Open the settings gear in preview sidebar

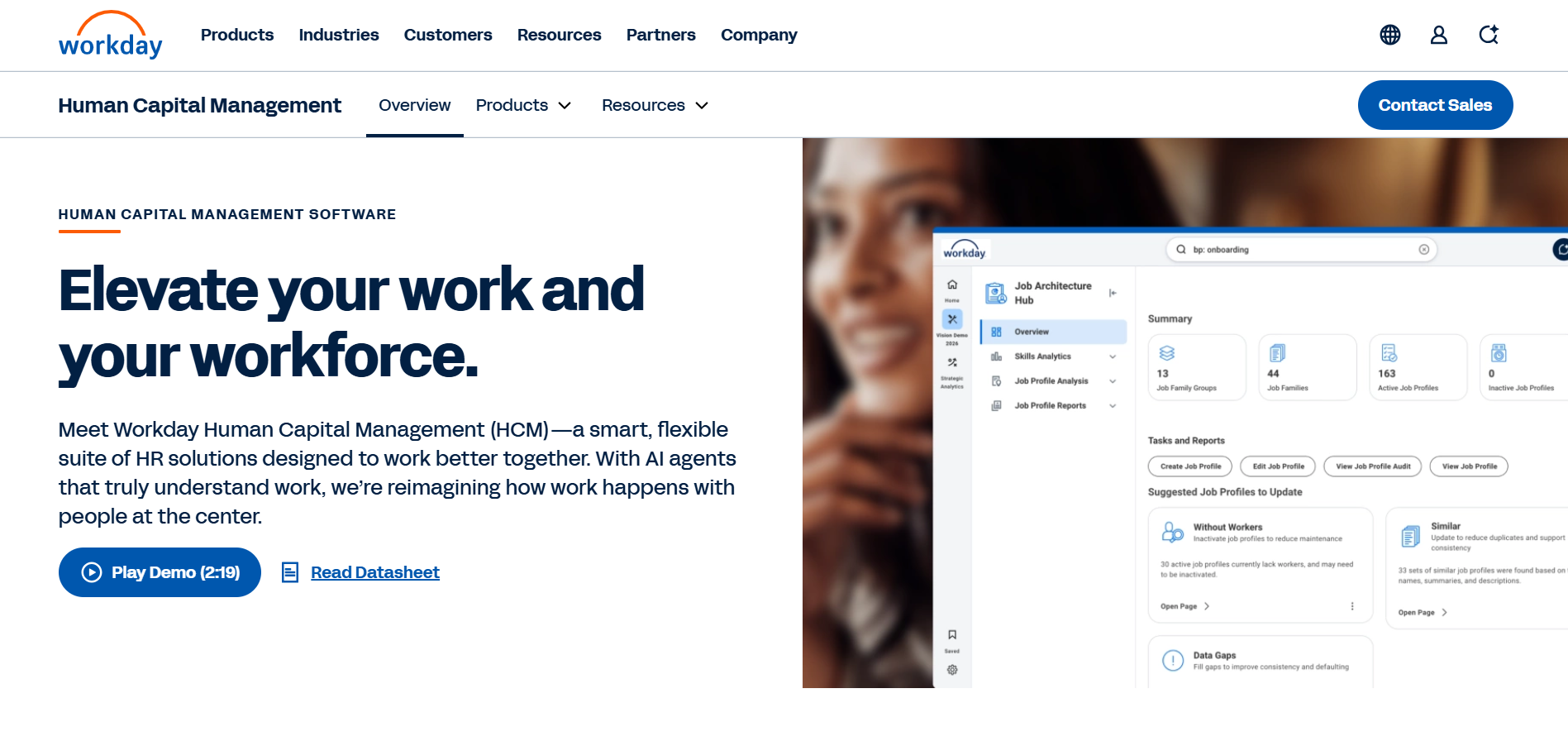tap(952, 670)
